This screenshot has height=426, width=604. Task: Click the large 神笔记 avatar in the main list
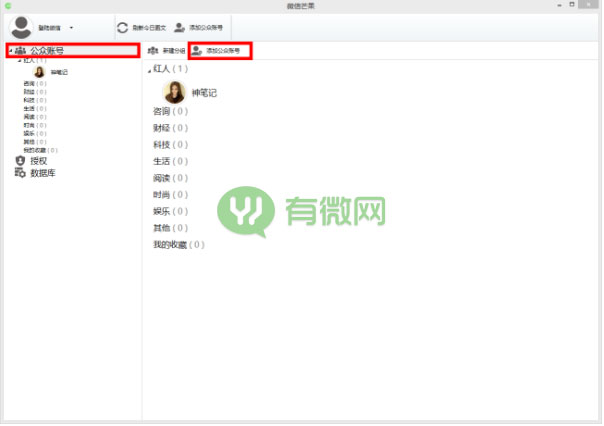[174, 92]
